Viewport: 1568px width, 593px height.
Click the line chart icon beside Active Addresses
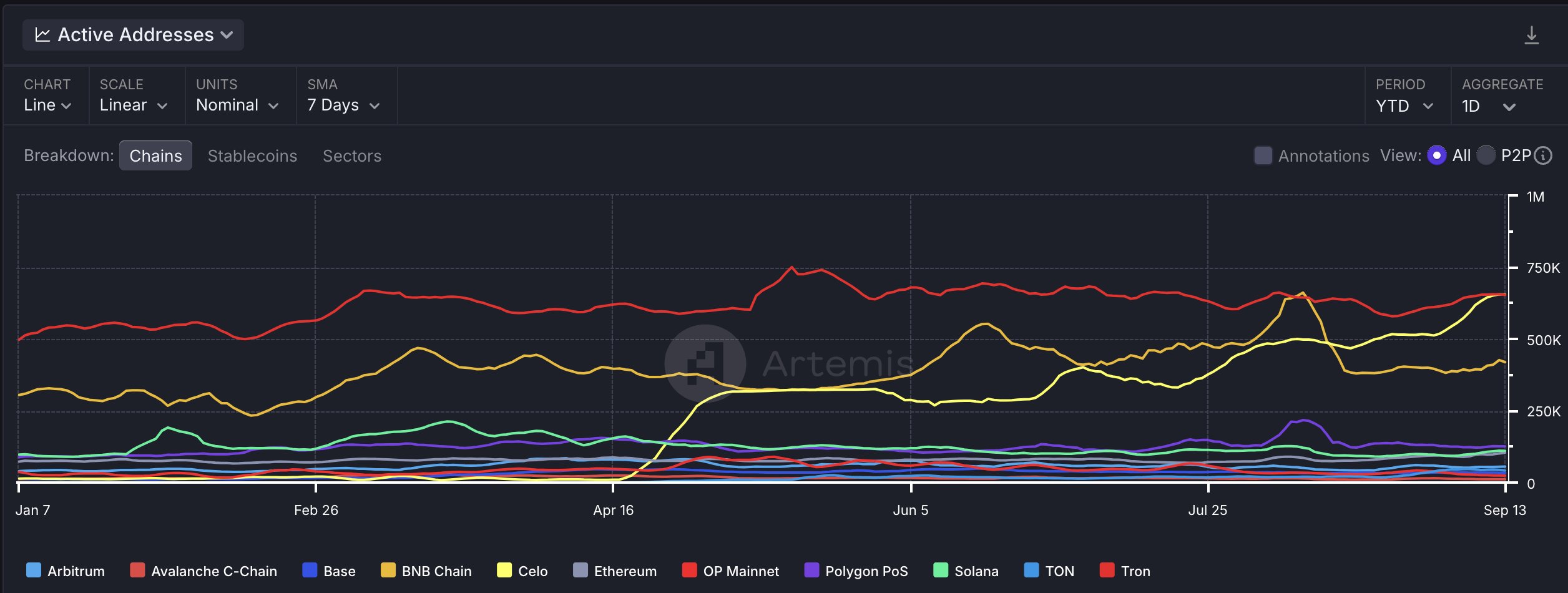(43, 34)
